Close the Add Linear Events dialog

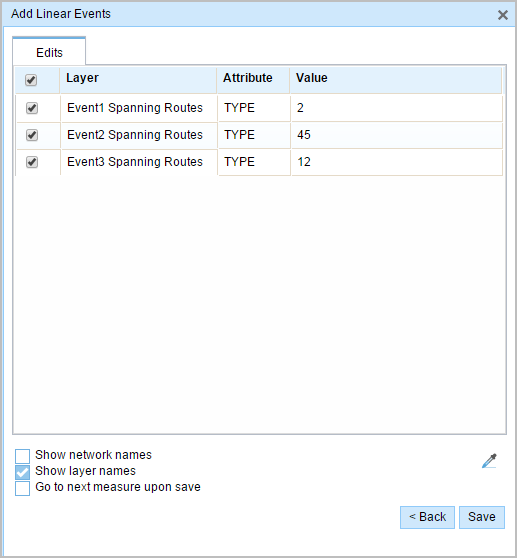502,15
